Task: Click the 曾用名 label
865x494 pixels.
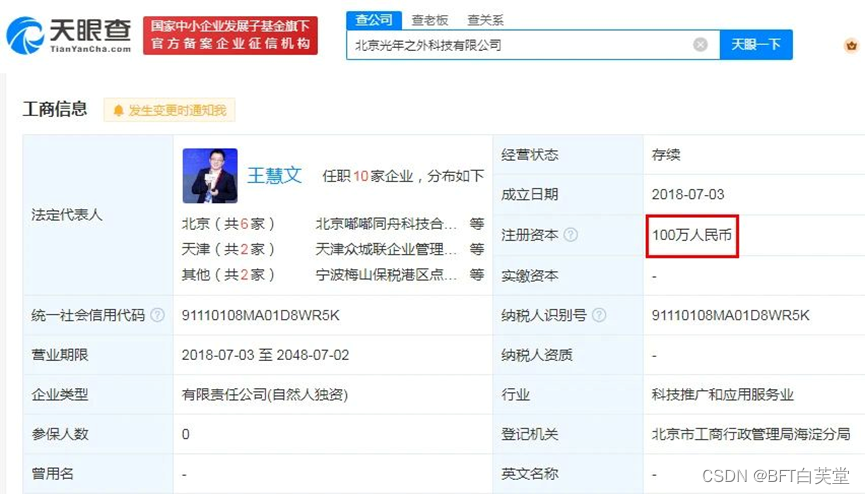Action: (x=52, y=474)
